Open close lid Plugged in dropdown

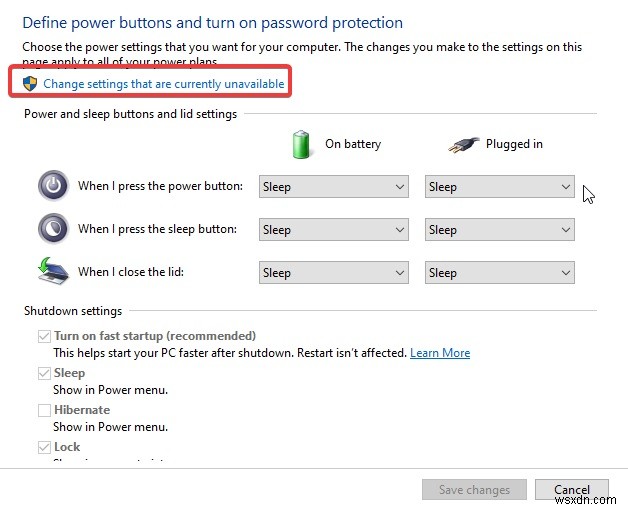pos(500,273)
